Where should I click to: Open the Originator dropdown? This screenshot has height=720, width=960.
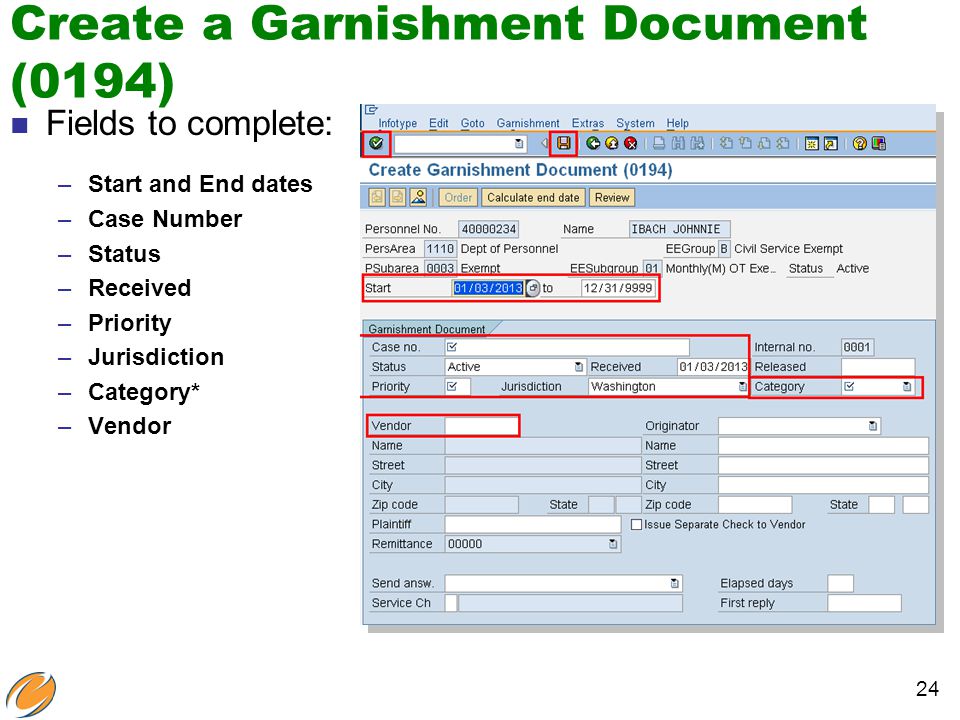(872, 426)
